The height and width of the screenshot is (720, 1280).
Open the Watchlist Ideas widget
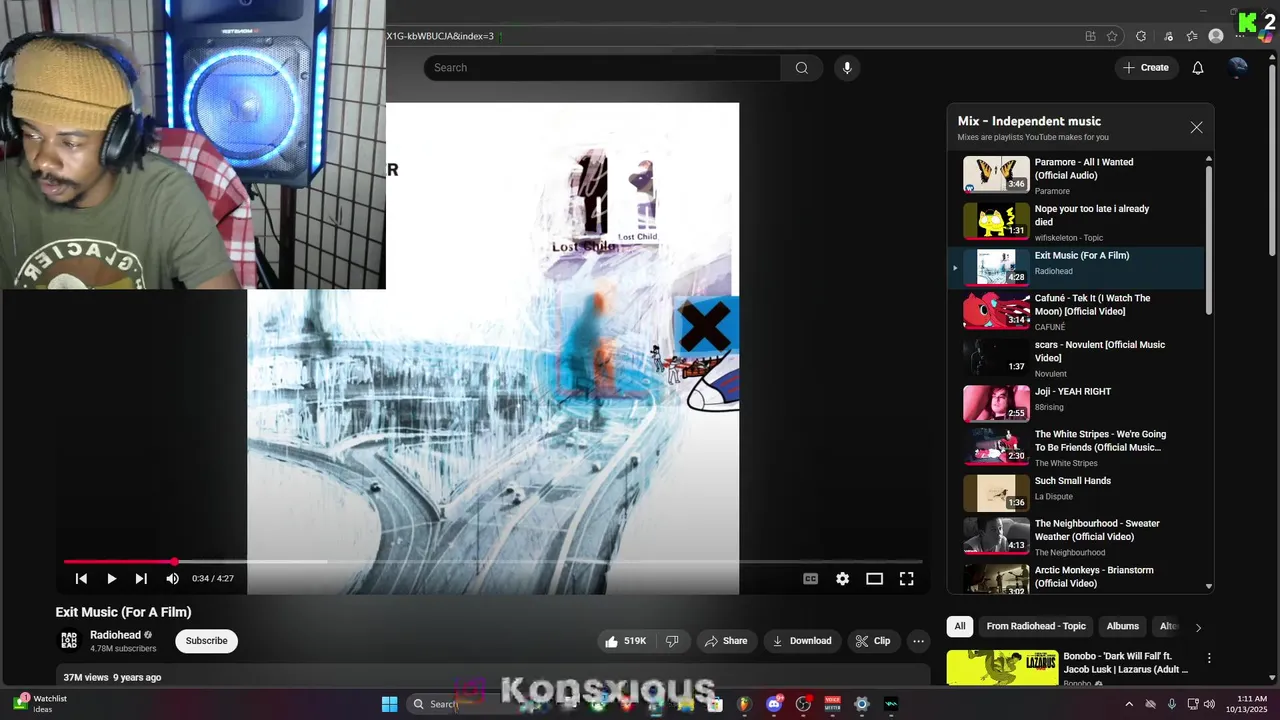point(38,704)
